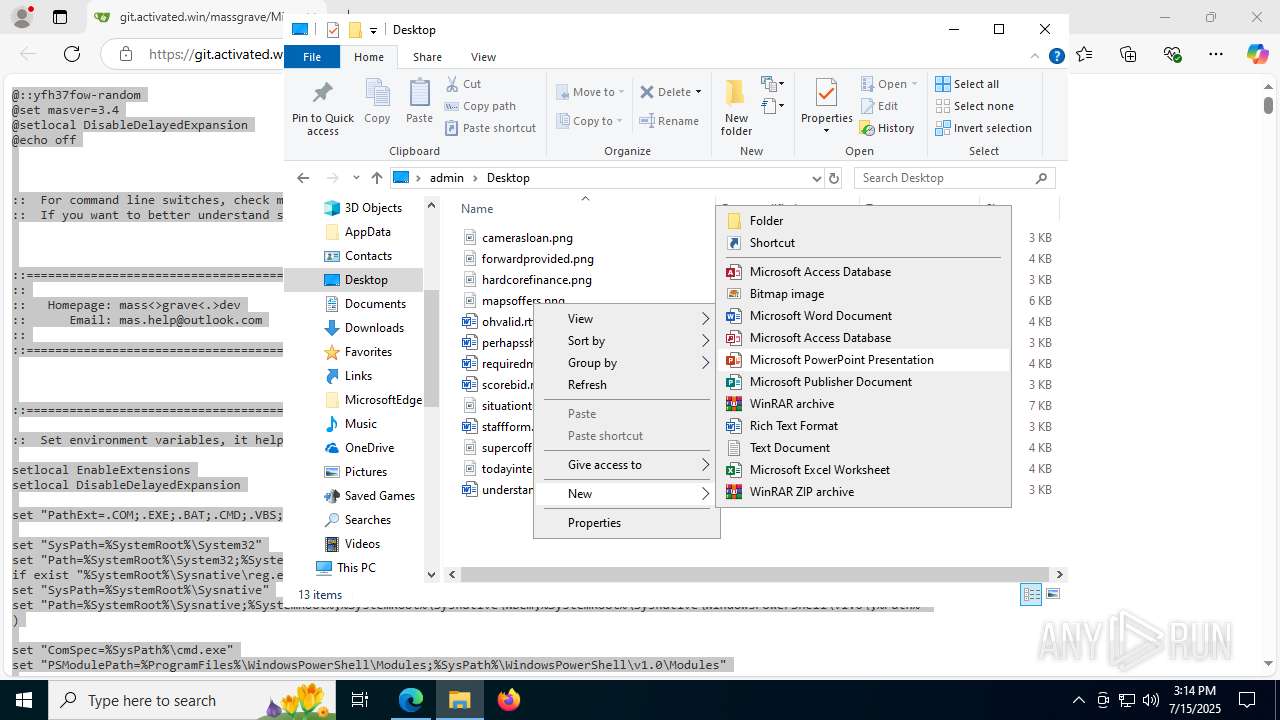Click Give access to in context menu
The width and height of the screenshot is (1280, 720).
click(626, 465)
